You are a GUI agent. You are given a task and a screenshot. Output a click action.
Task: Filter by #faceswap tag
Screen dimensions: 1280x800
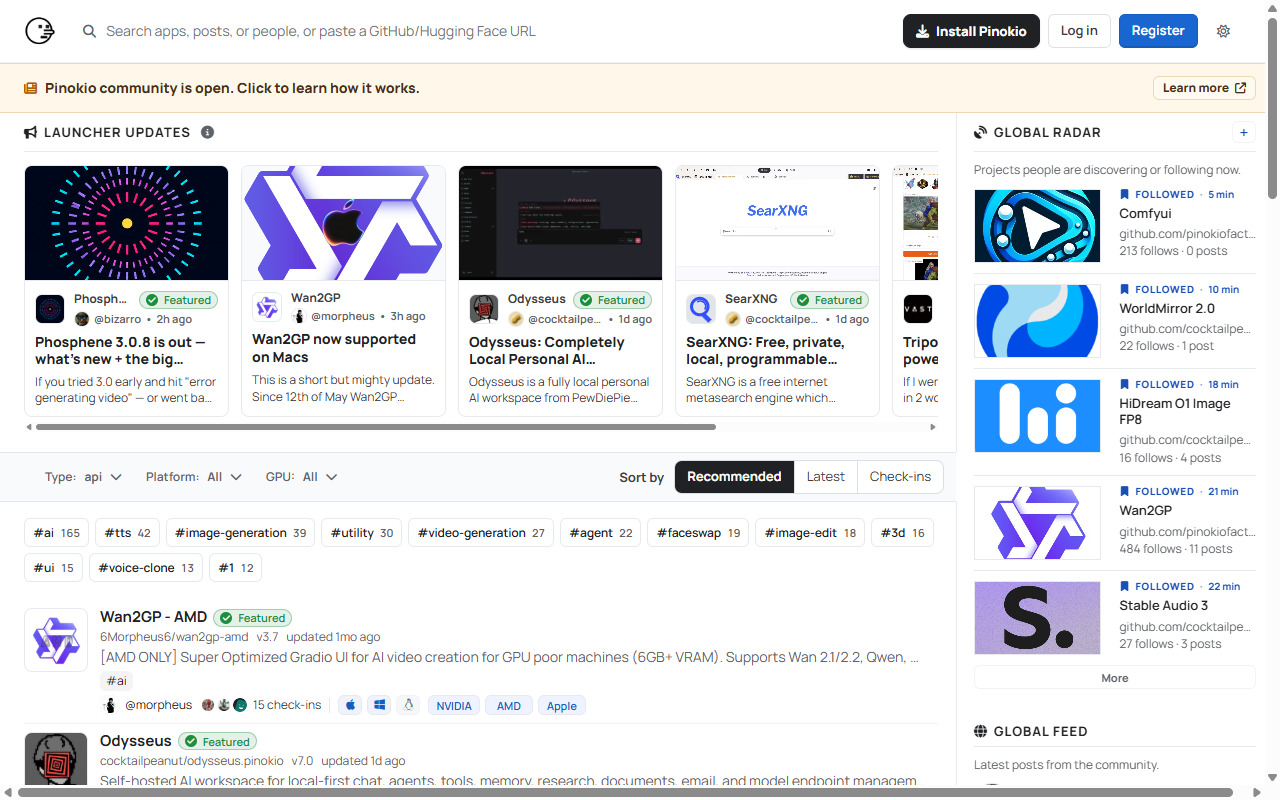coord(698,533)
